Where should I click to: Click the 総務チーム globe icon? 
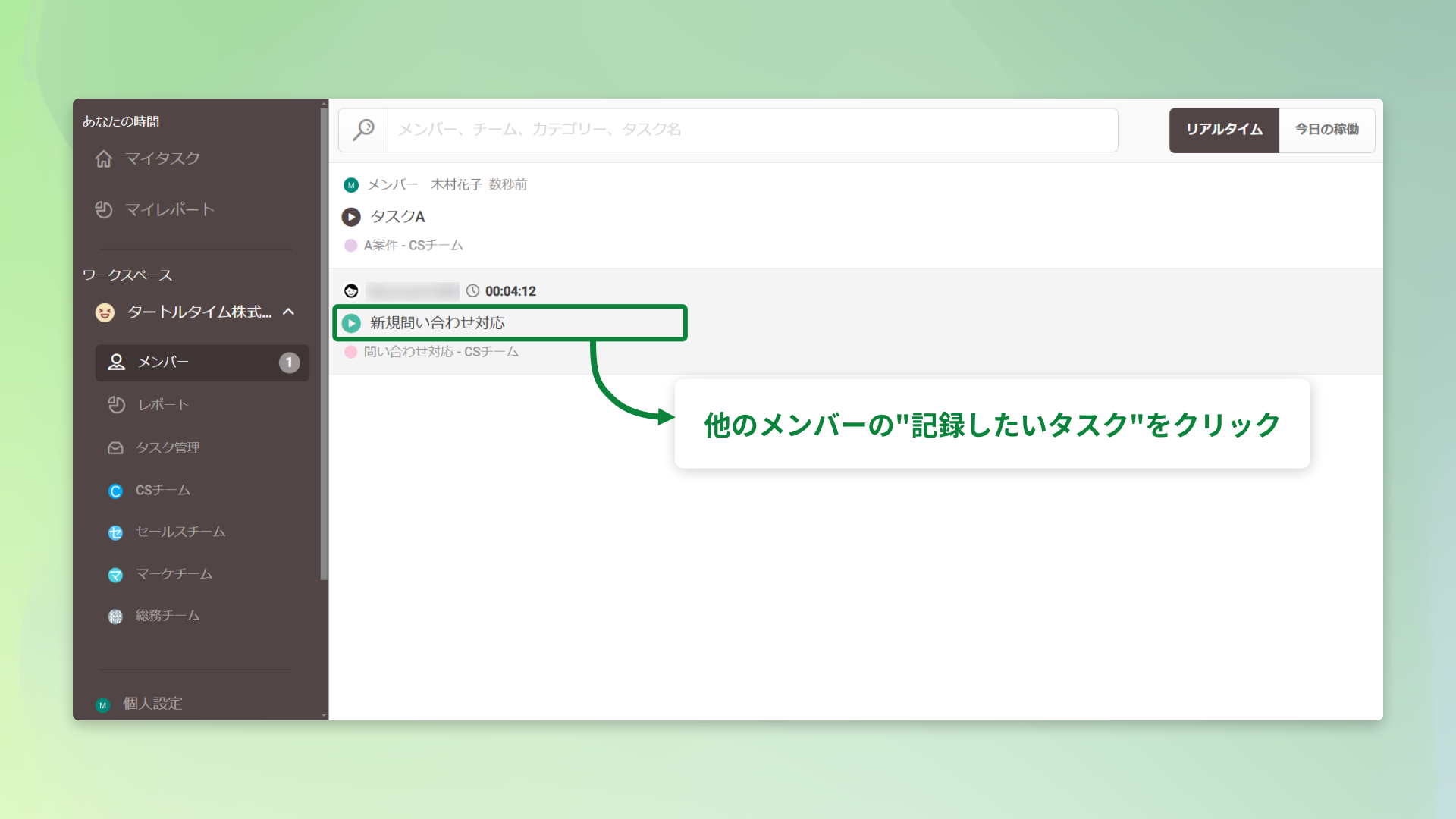click(115, 616)
